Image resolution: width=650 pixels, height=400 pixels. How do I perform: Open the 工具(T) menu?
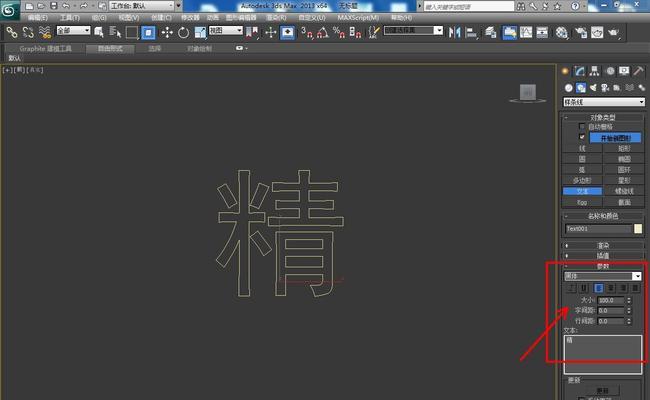(x=70, y=17)
